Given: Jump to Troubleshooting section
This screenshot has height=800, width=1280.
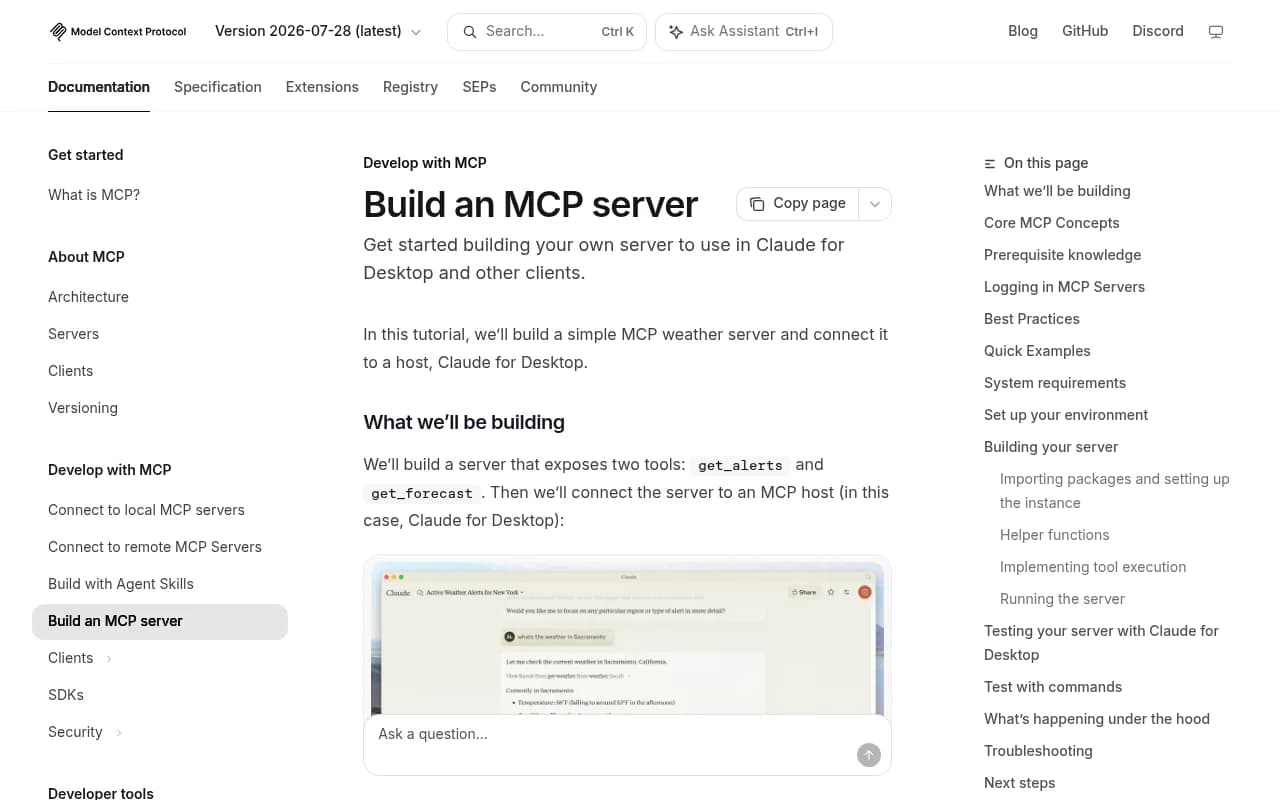Looking at the screenshot, I should pos(1038,751).
